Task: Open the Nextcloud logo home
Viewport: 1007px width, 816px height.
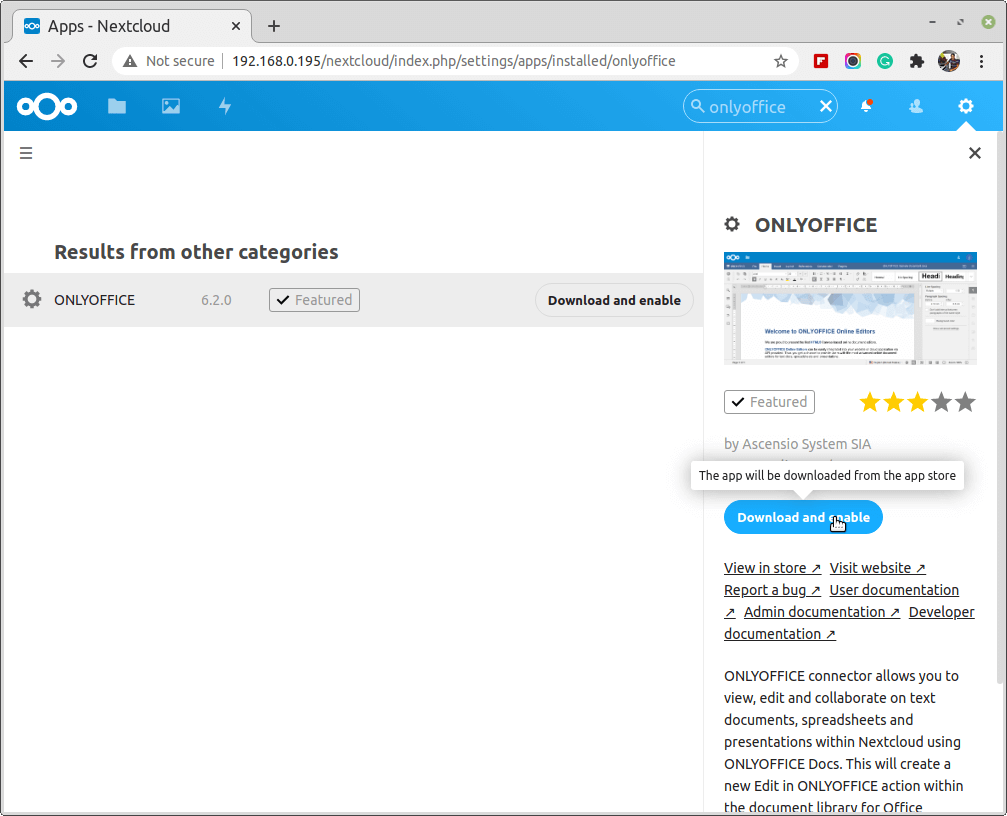Action: 47,106
